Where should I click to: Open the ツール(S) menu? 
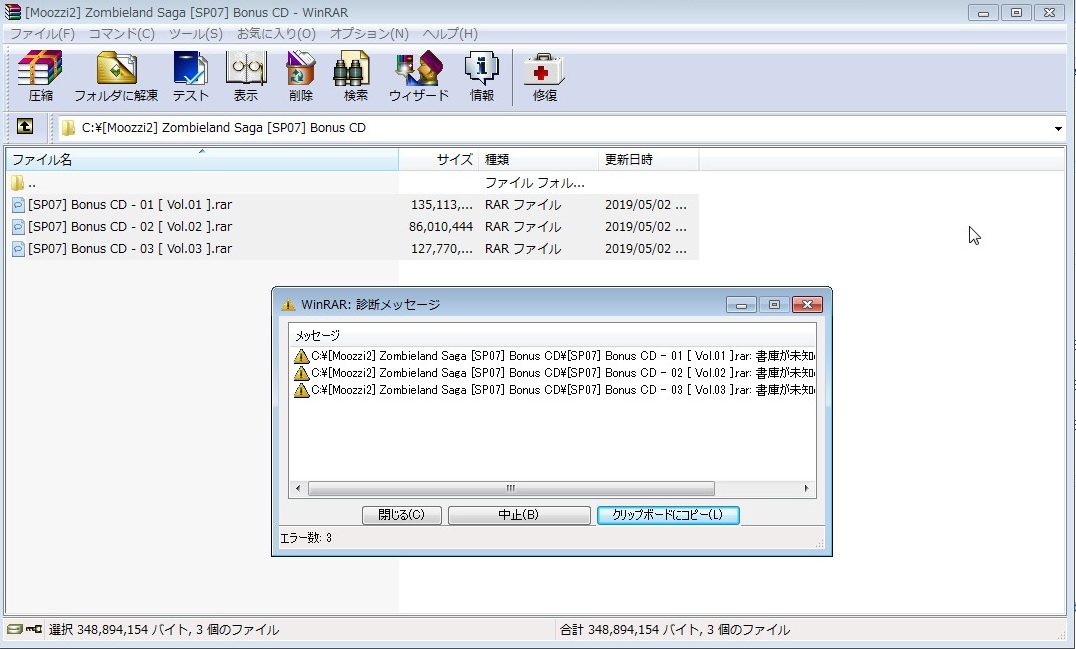pyautogui.click(x=196, y=34)
